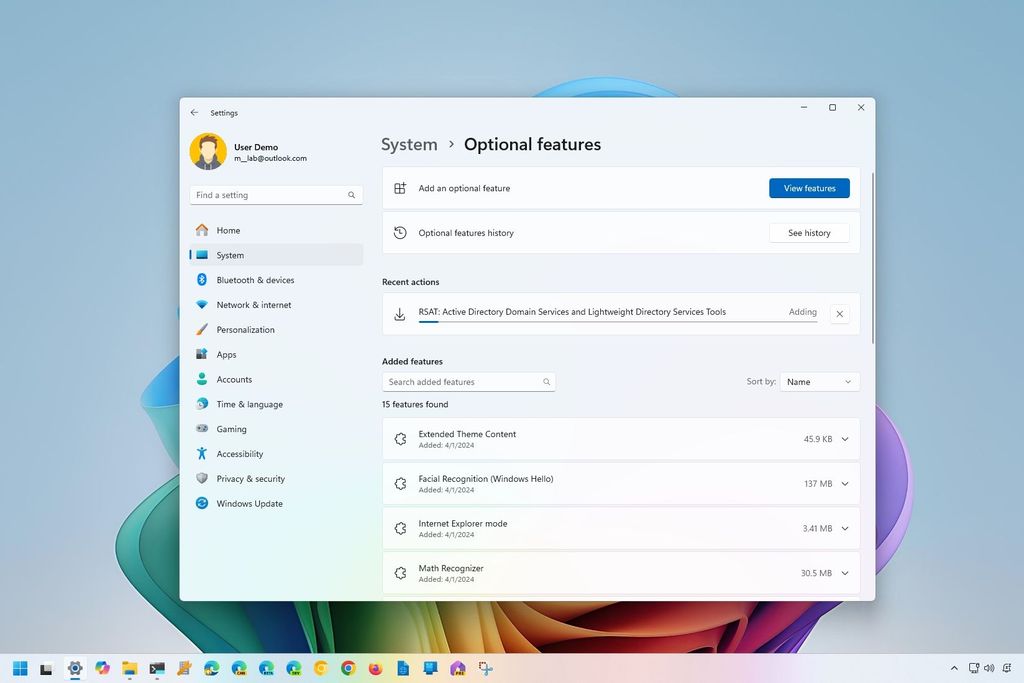Open Windows Update from the sidebar
This screenshot has height=683, width=1024.
tap(251, 503)
